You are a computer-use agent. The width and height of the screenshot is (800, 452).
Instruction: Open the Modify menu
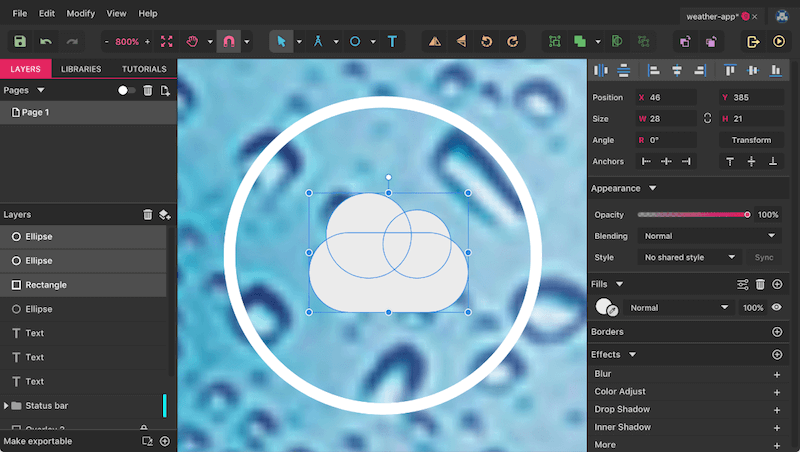coord(81,14)
